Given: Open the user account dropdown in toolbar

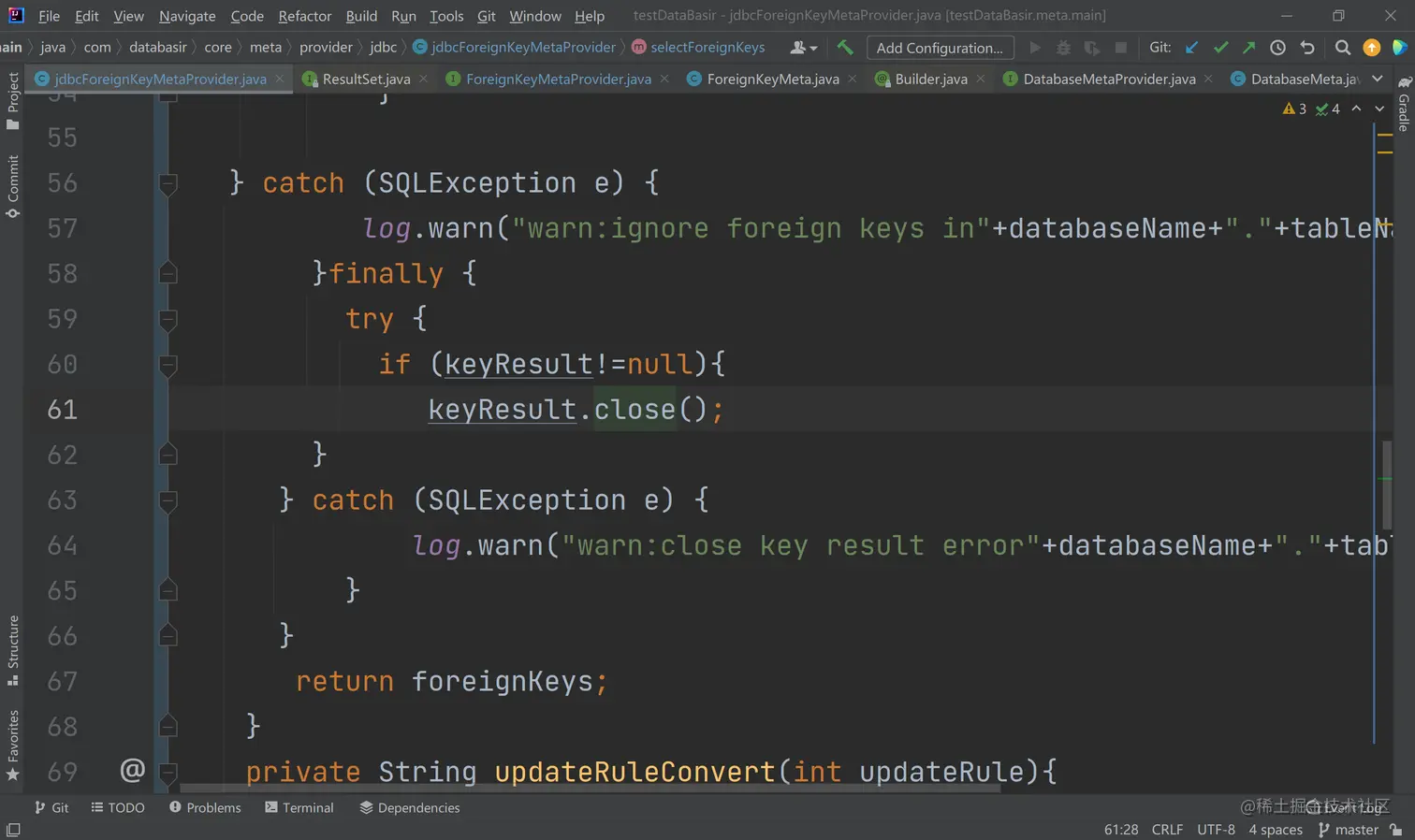Looking at the screenshot, I should pos(803,47).
